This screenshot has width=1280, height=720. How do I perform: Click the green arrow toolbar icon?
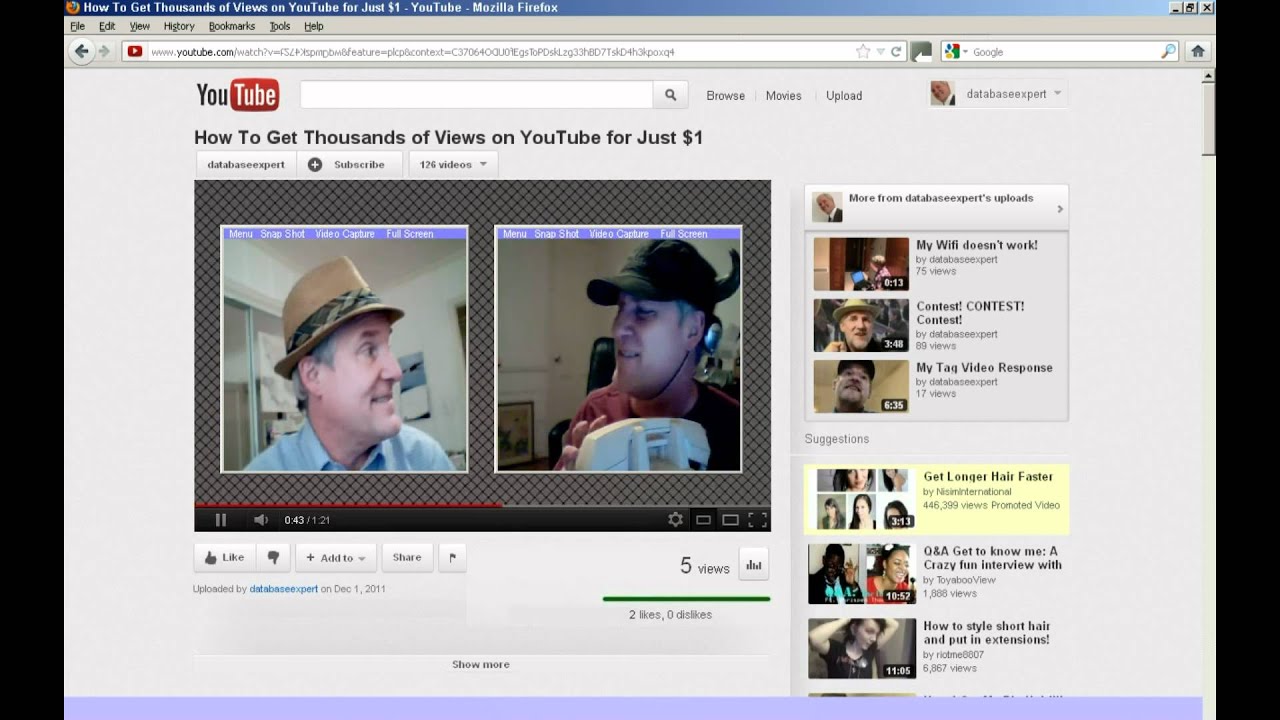point(921,51)
